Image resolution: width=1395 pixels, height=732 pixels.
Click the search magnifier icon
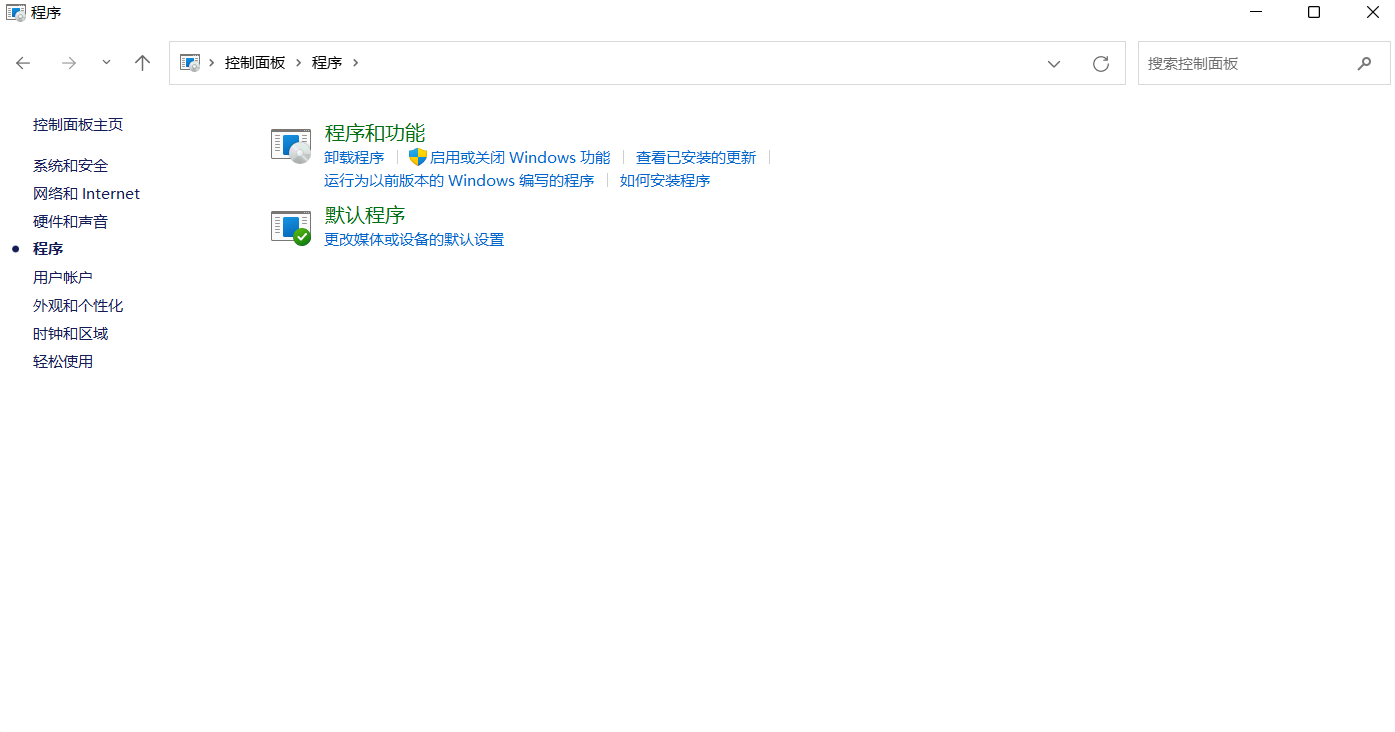1364,63
